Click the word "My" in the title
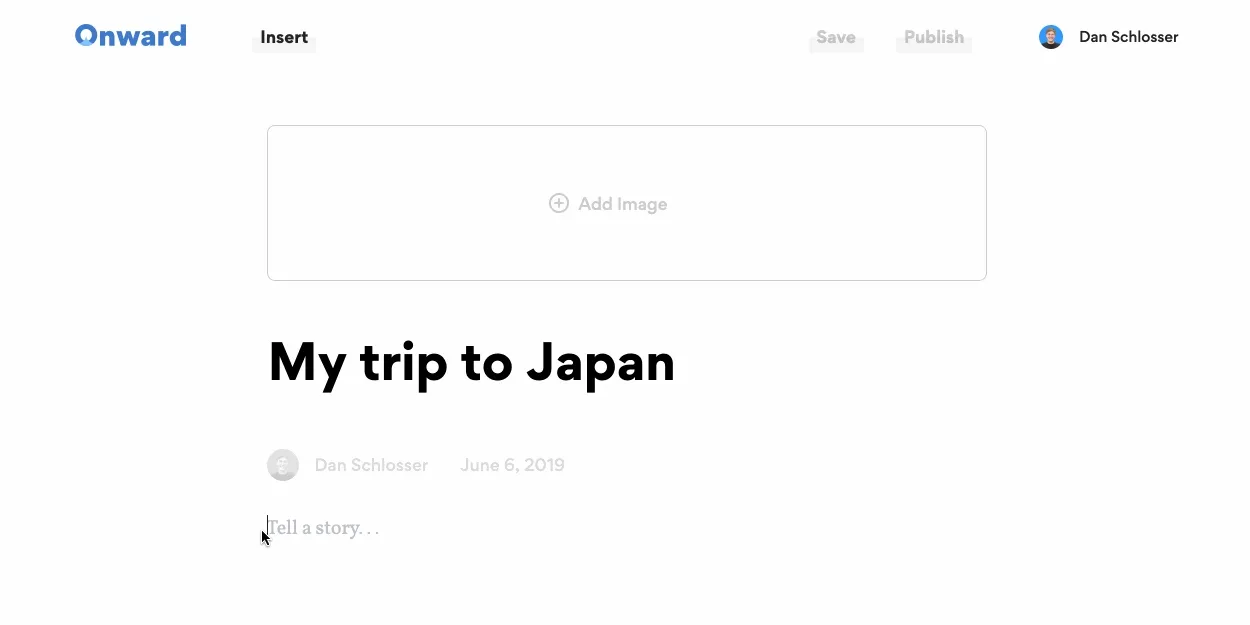1250x625 pixels. [x=306, y=363]
